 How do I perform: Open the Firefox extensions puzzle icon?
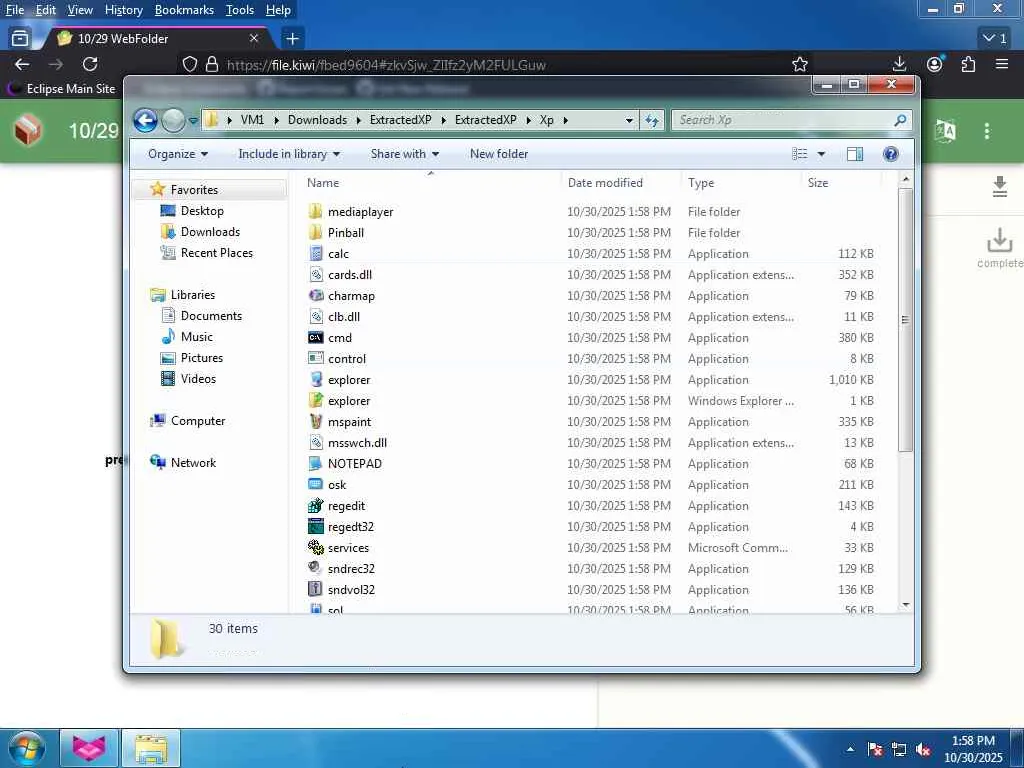click(968, 64)
